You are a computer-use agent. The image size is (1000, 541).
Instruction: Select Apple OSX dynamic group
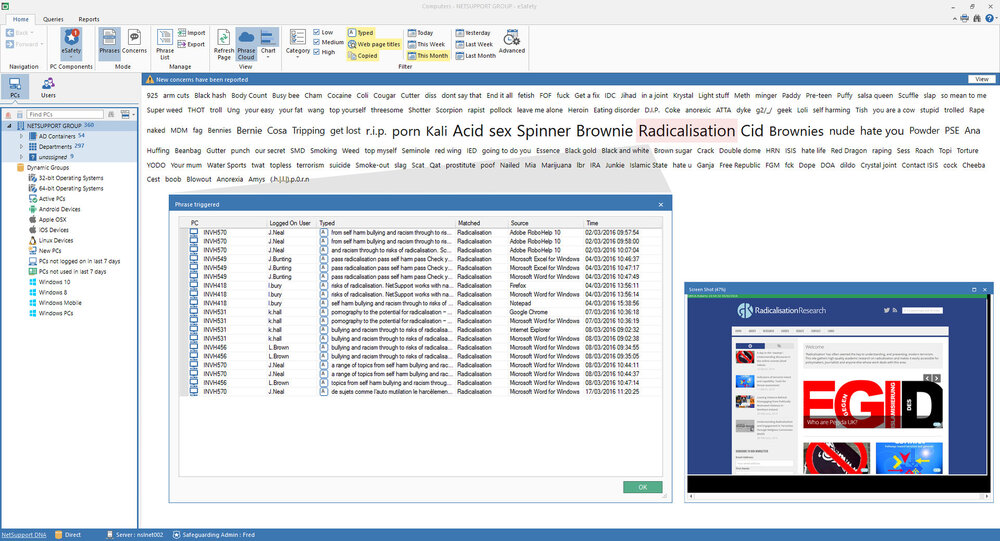(x=47, y=219)
